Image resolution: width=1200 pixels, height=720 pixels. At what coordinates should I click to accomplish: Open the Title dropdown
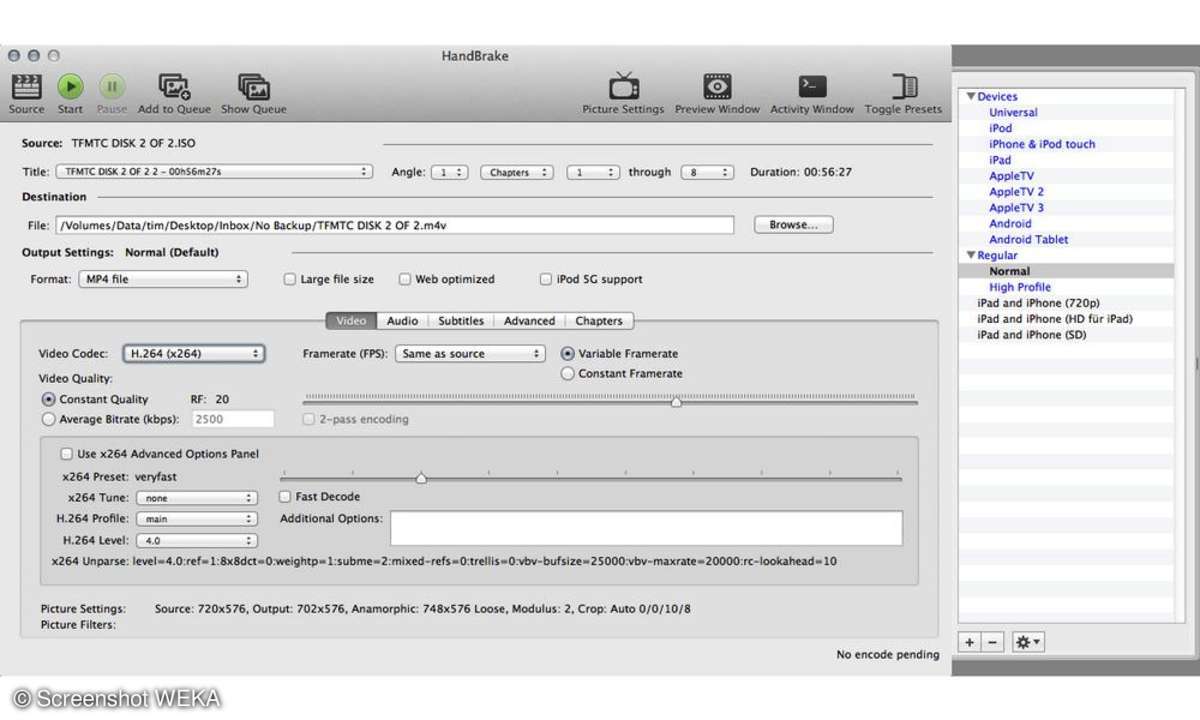pos(213,172)
